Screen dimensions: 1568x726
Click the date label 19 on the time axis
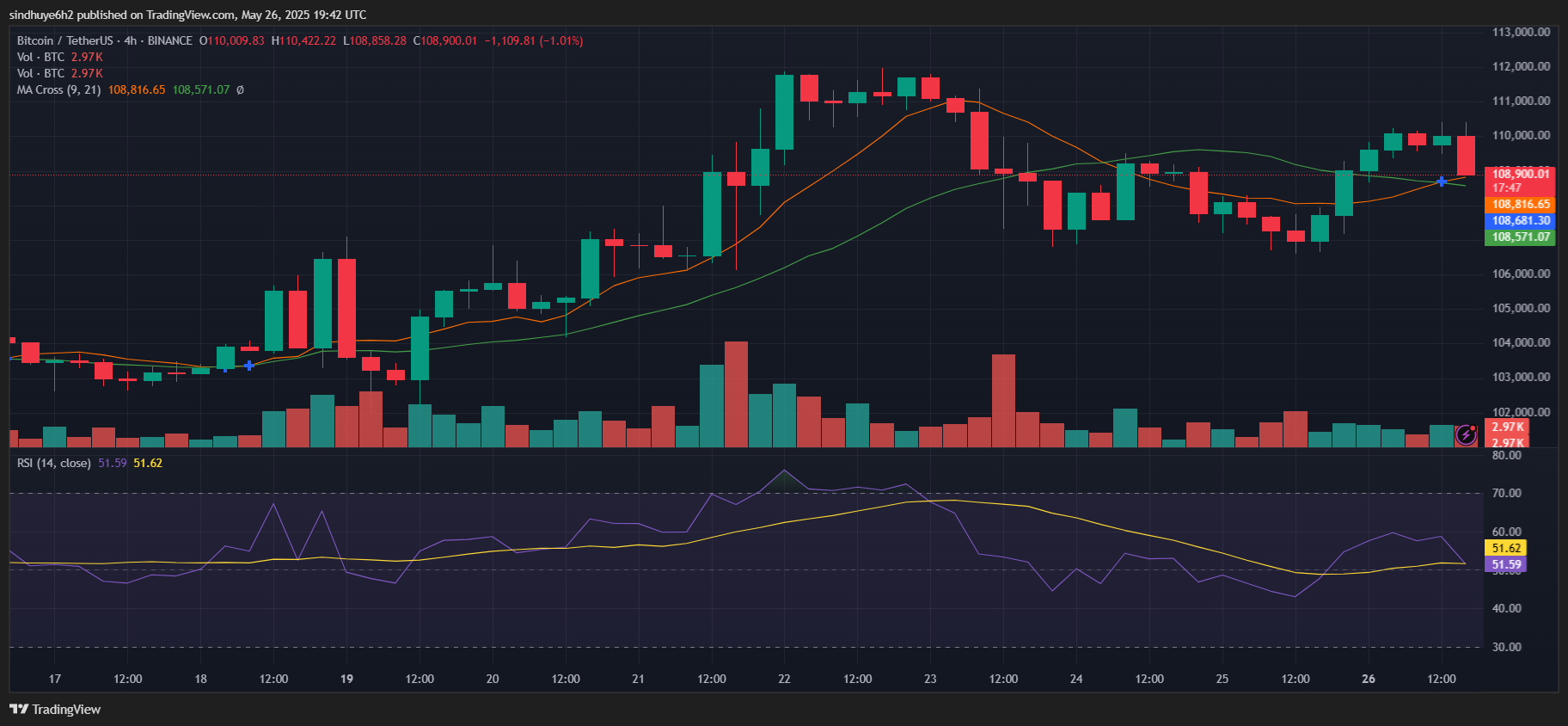[346, 679]
